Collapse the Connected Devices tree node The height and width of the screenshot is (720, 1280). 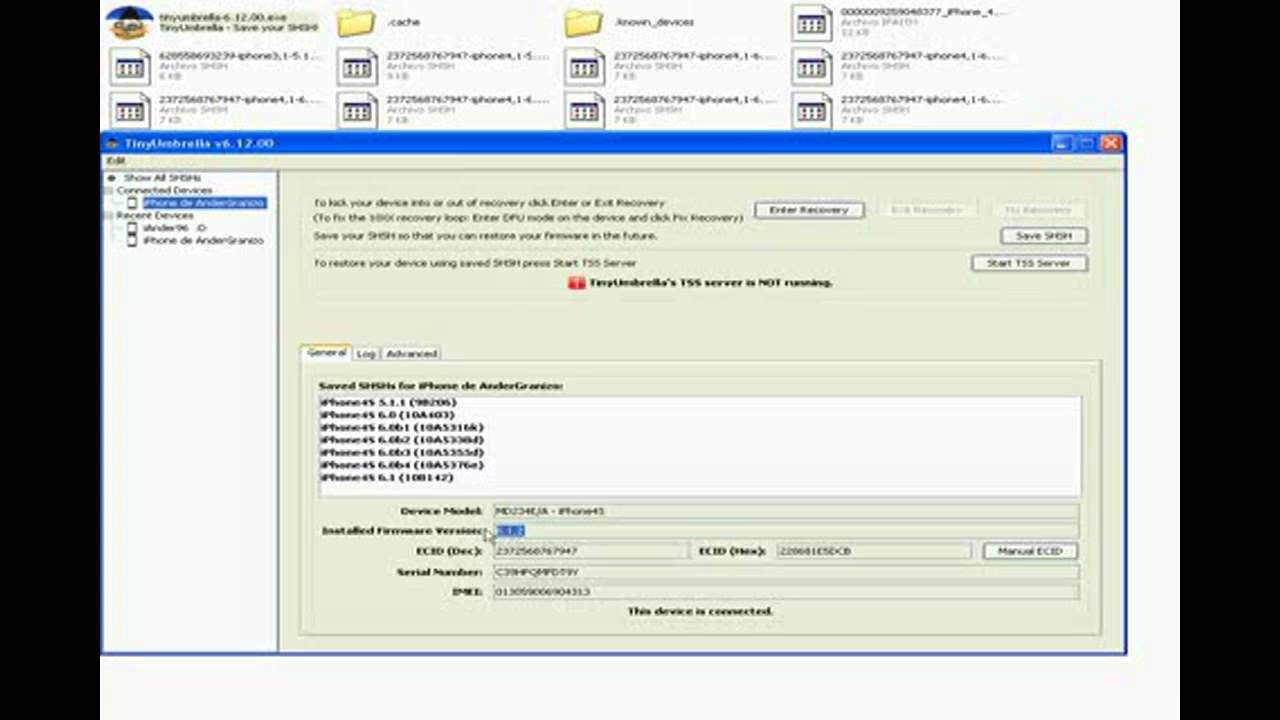[110, 190]
